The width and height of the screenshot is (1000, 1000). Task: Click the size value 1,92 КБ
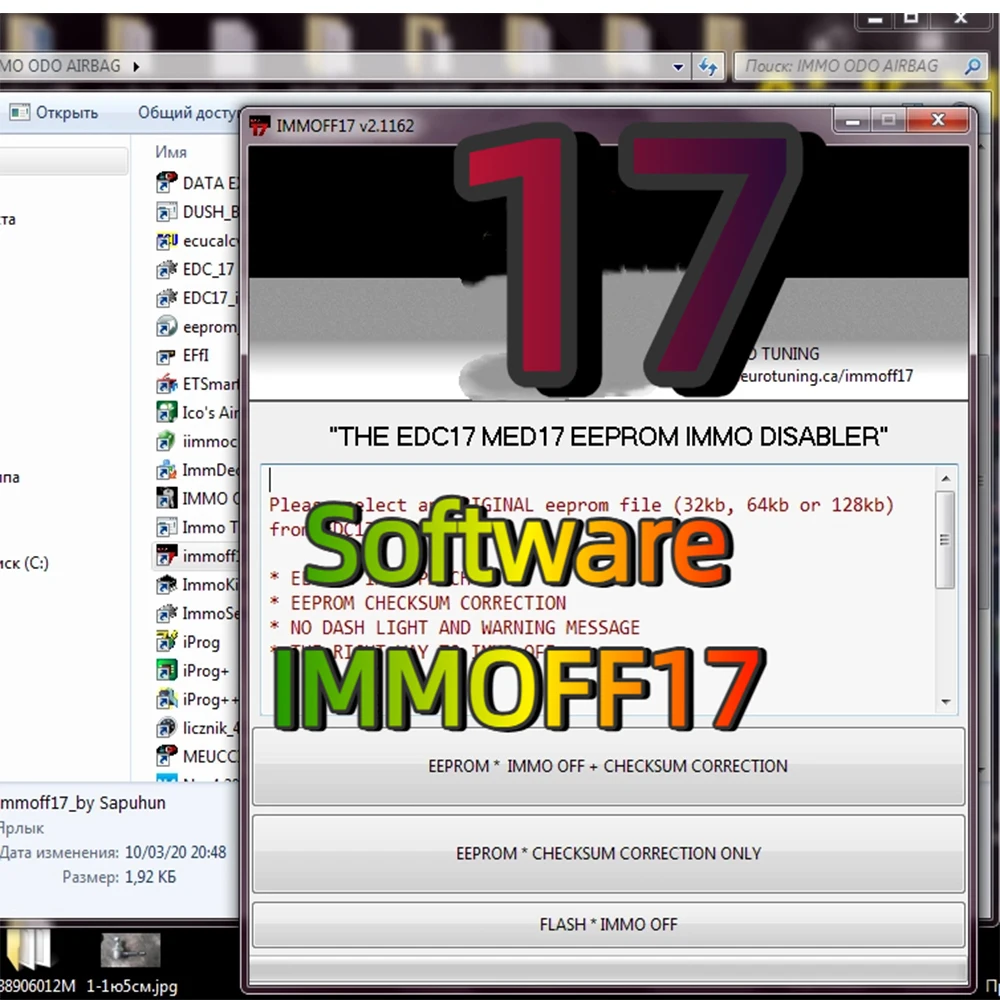click(151, 878)
